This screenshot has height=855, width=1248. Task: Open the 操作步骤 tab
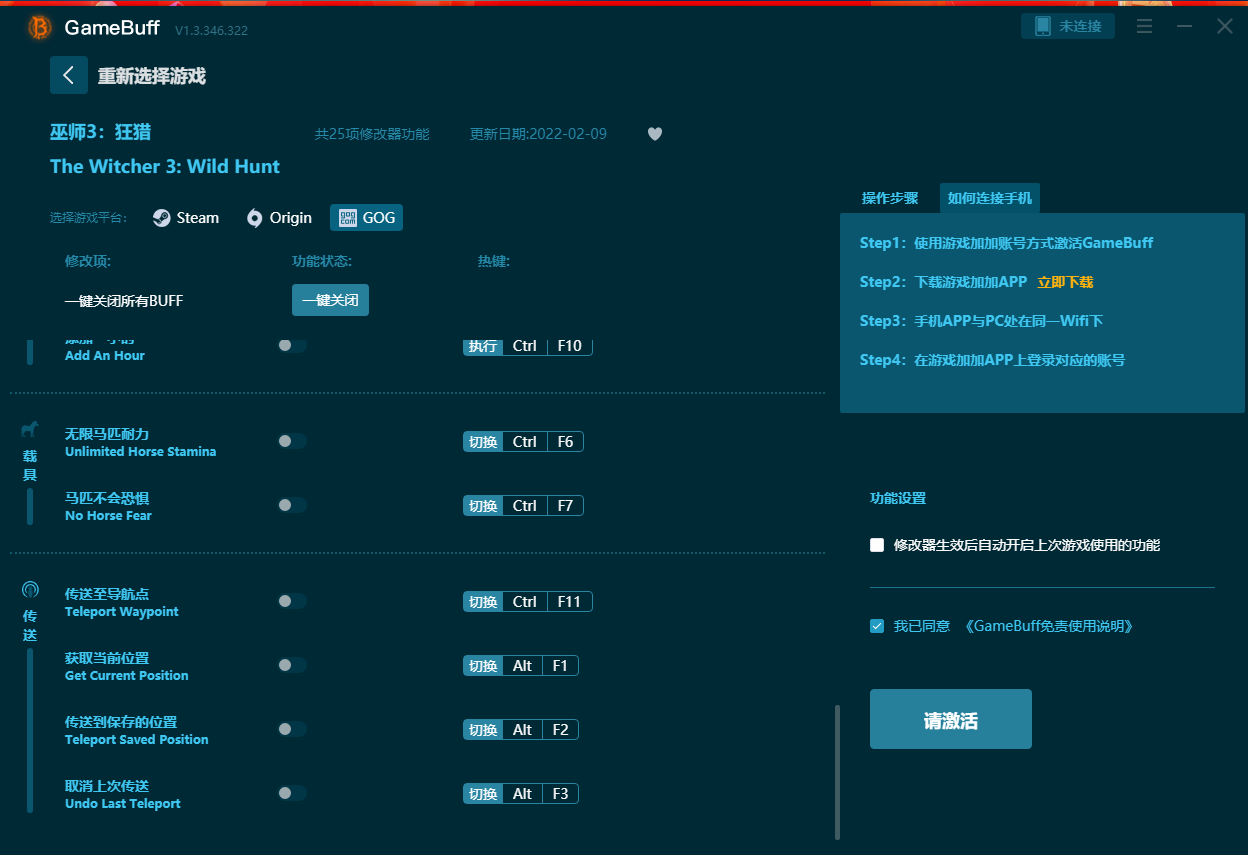coord(890,198)
